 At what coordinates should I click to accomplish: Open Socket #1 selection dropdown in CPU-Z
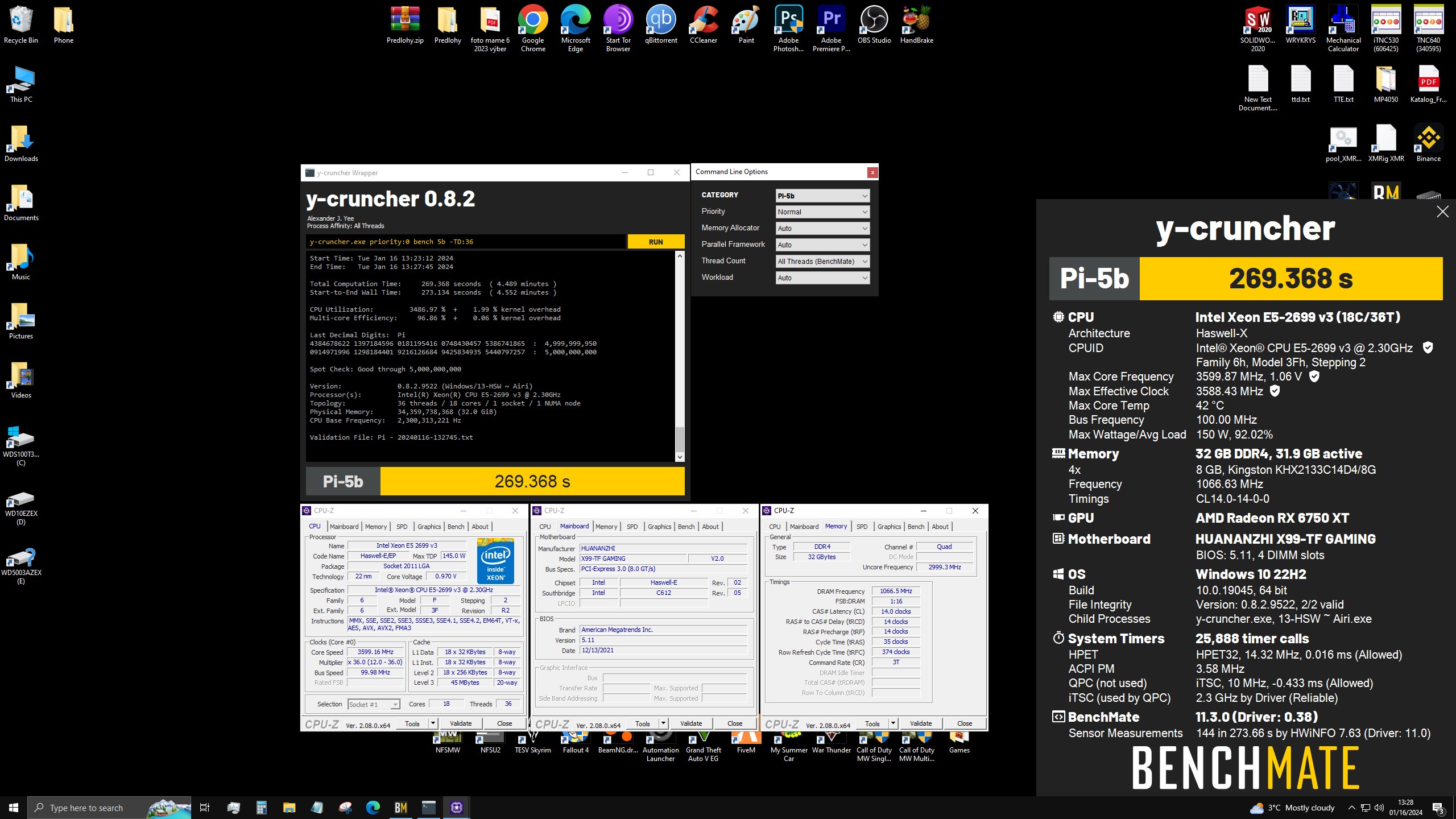[x=374, y=705]
